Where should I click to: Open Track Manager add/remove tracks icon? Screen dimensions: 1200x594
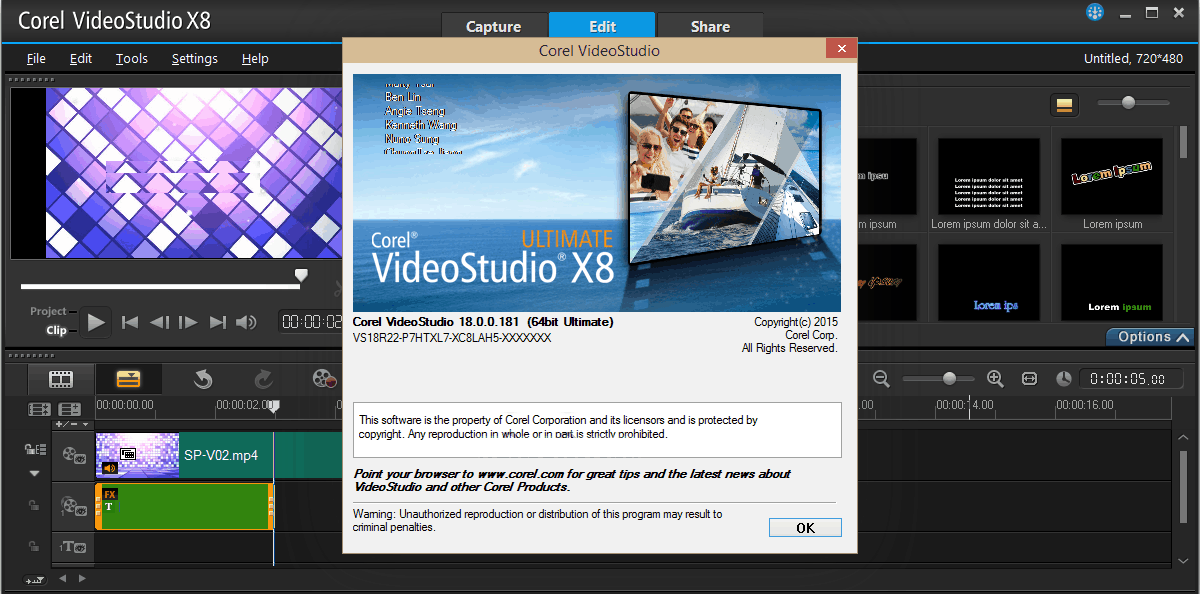click(x=70, y=409)
